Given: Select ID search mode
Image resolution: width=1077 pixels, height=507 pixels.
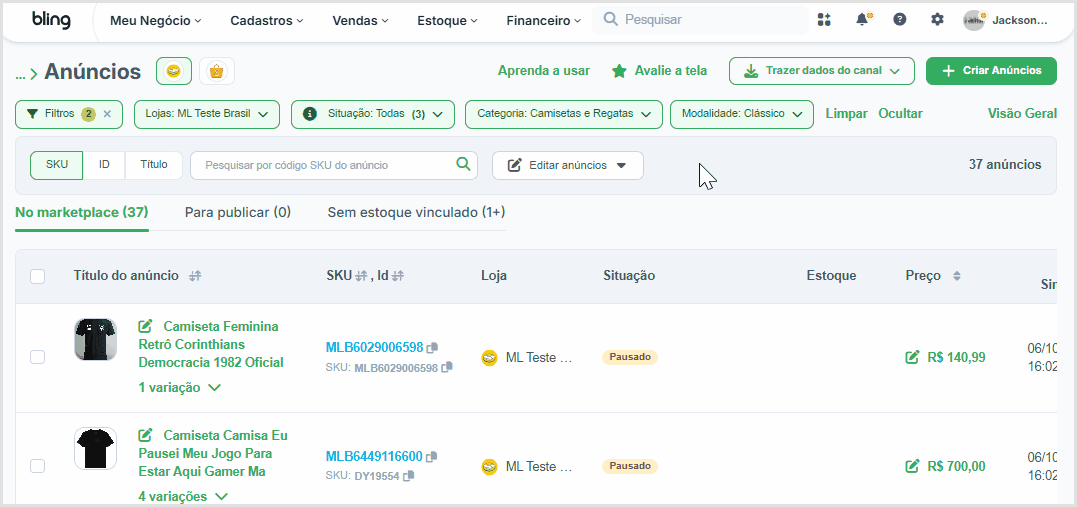Looking at the screenshot, I should click(104, 165).
